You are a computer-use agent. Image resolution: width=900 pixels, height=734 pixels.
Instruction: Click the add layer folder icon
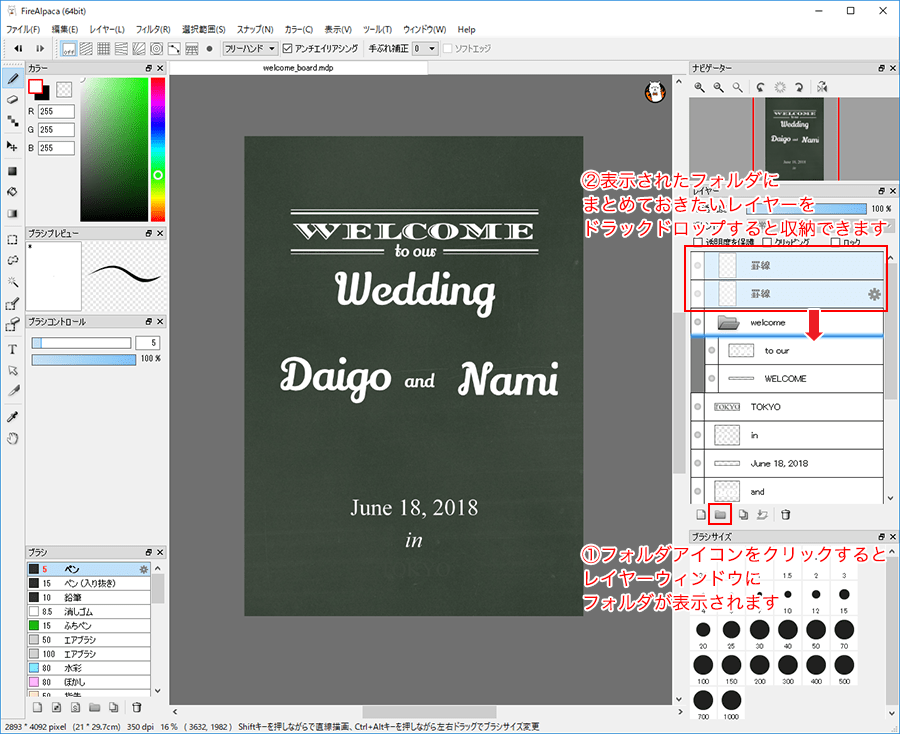720,515
